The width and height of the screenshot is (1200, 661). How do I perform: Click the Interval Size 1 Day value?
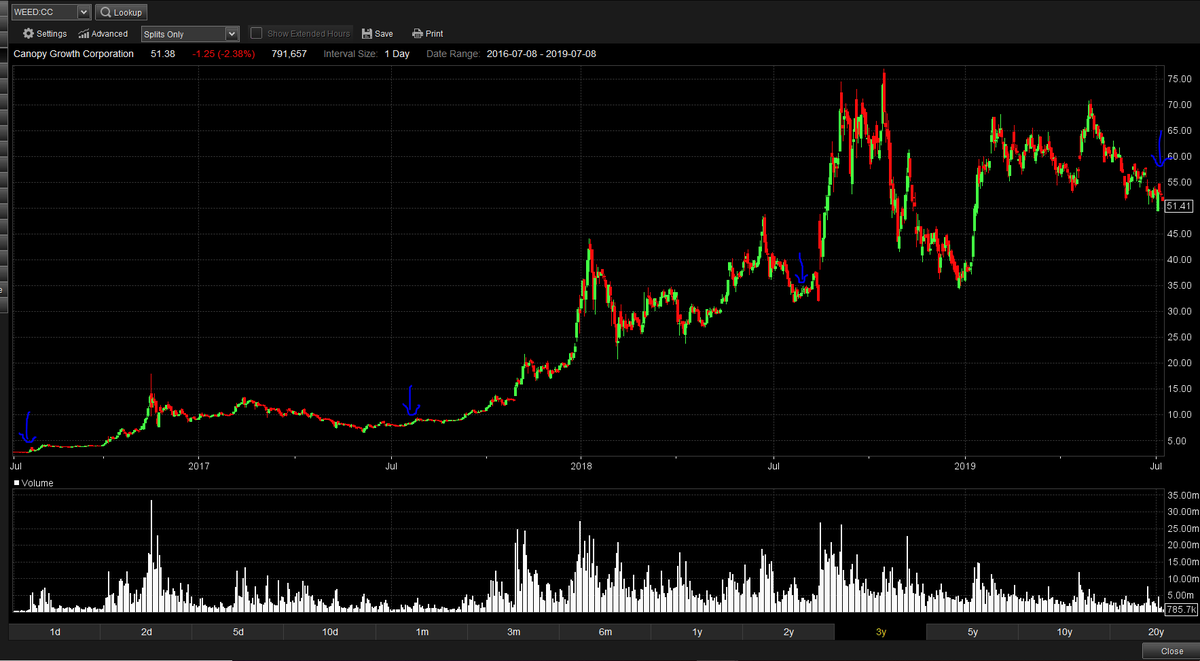[x=395, y=53]
